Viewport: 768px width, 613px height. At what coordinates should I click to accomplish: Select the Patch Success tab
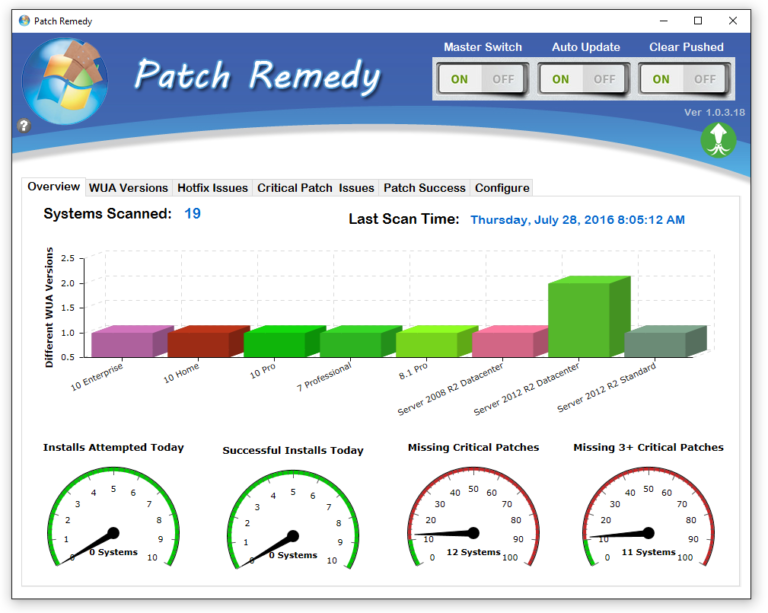424,188
